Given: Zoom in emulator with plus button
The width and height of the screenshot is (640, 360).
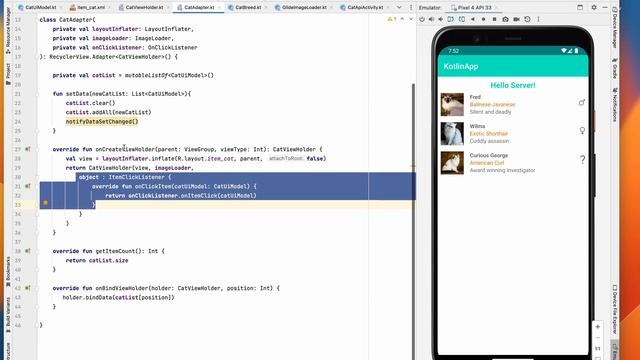Looking at the screenshot, I should click(598, 327).
